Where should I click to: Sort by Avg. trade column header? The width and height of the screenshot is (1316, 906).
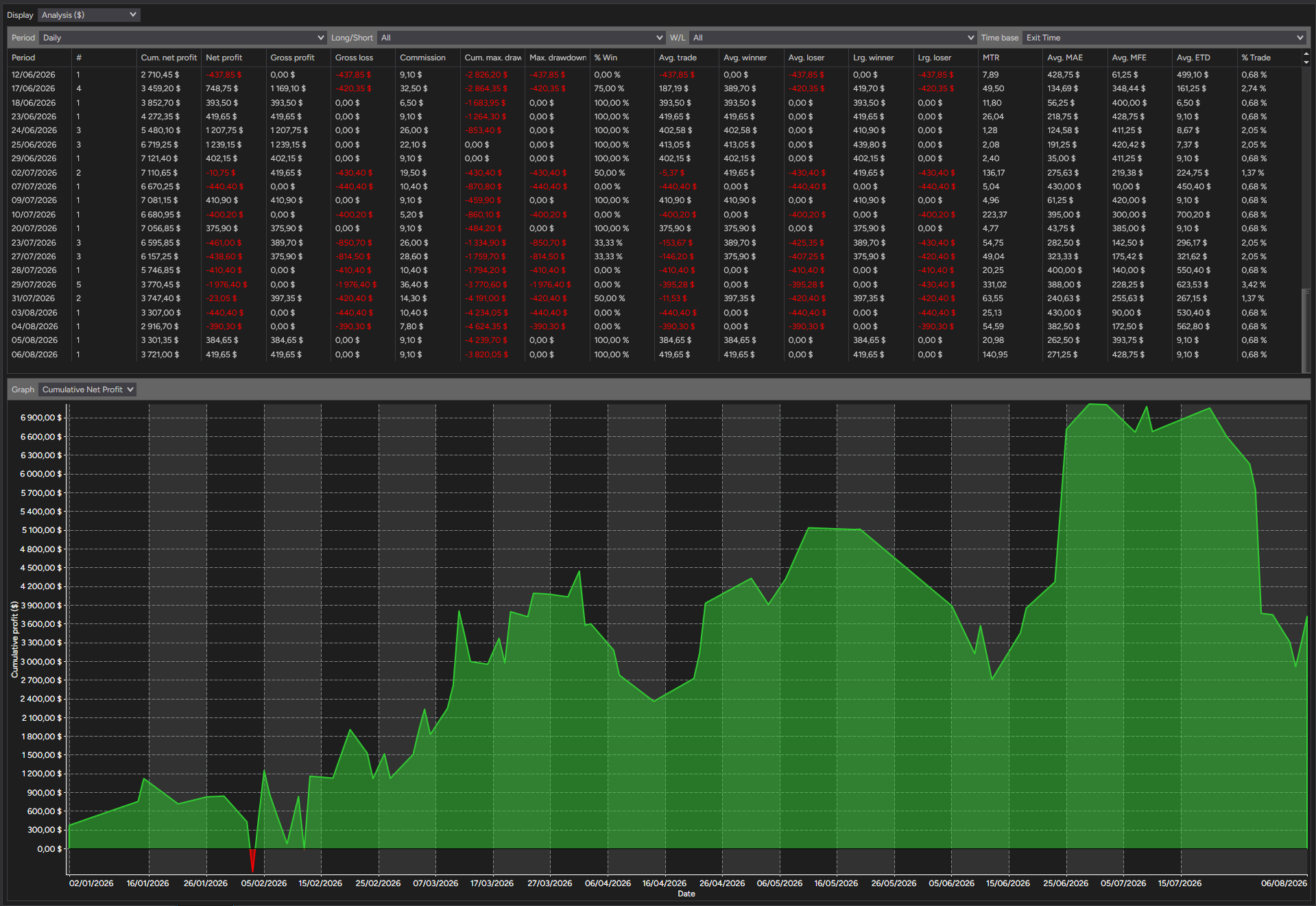[686, 58]
